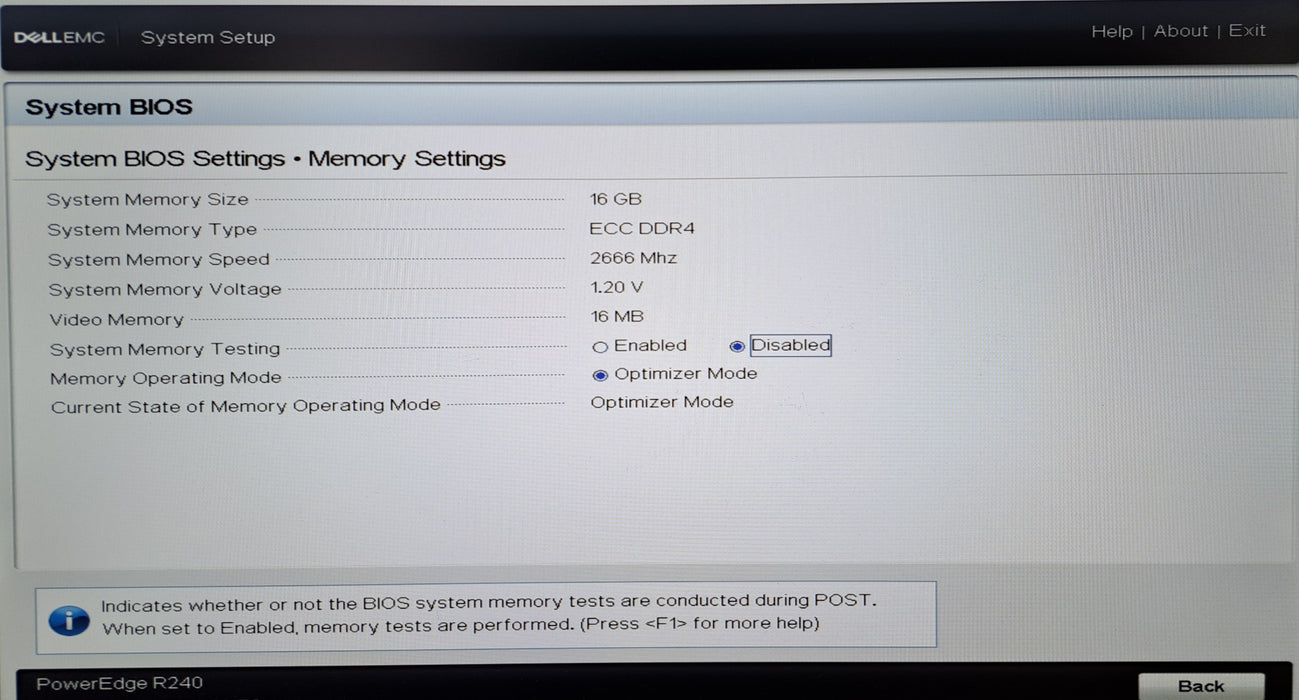
Task: Click System BIOS Settings Memory Settings heading
Action: (x=265, y=159)
